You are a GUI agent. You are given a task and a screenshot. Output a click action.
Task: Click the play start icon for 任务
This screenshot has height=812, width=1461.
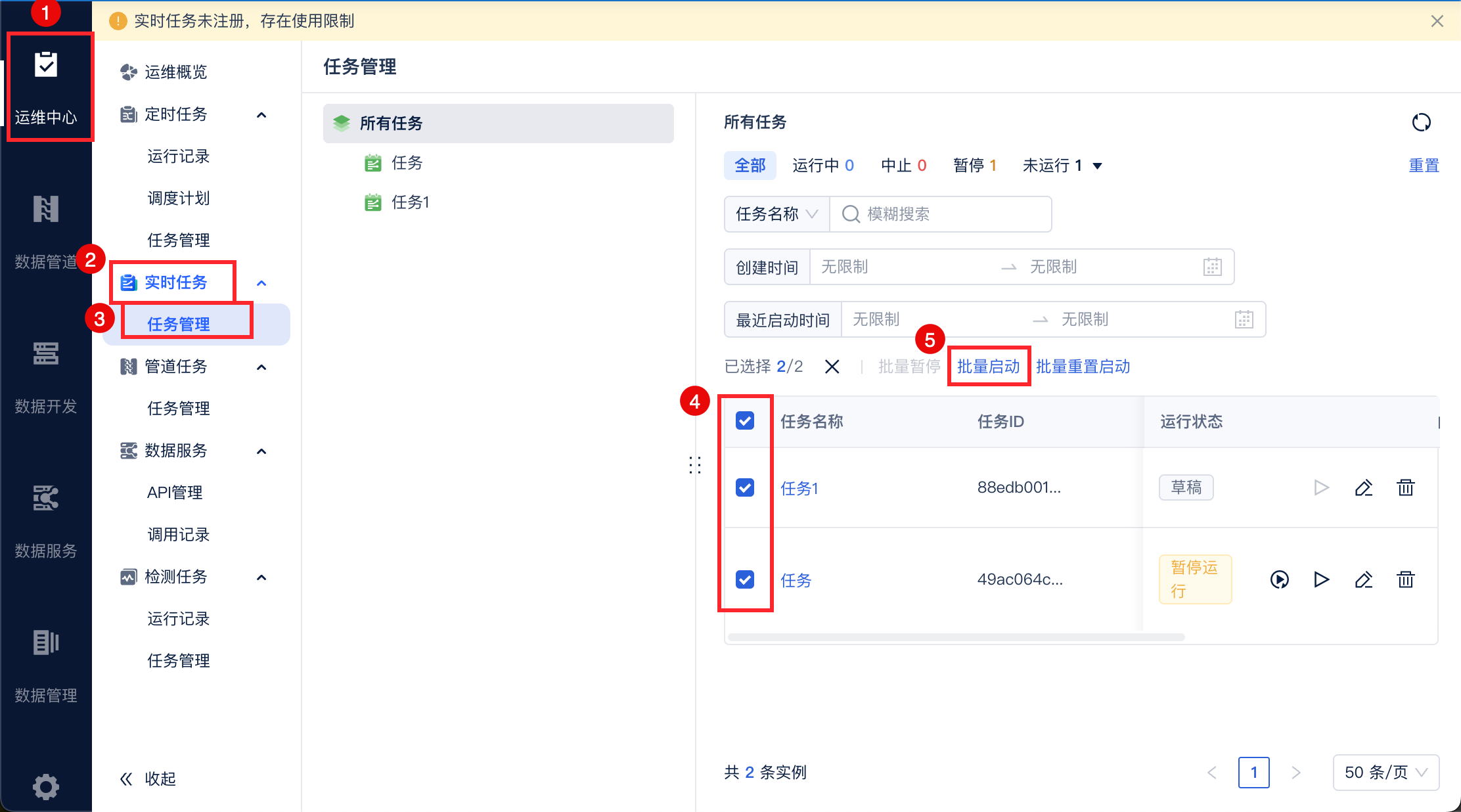[1321, 579]
